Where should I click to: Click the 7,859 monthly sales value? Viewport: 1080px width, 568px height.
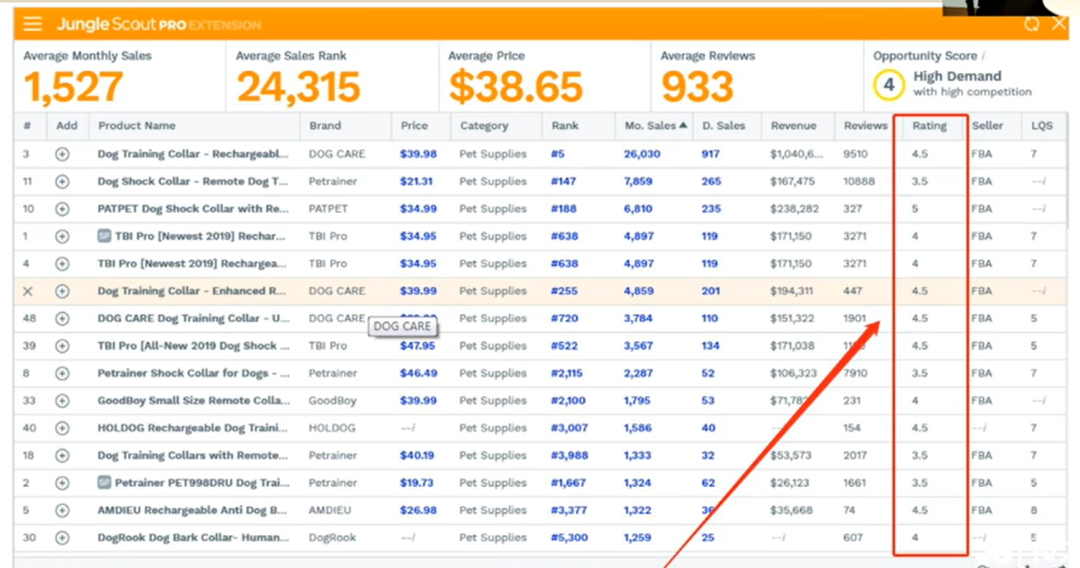click(x=638, y=181)
